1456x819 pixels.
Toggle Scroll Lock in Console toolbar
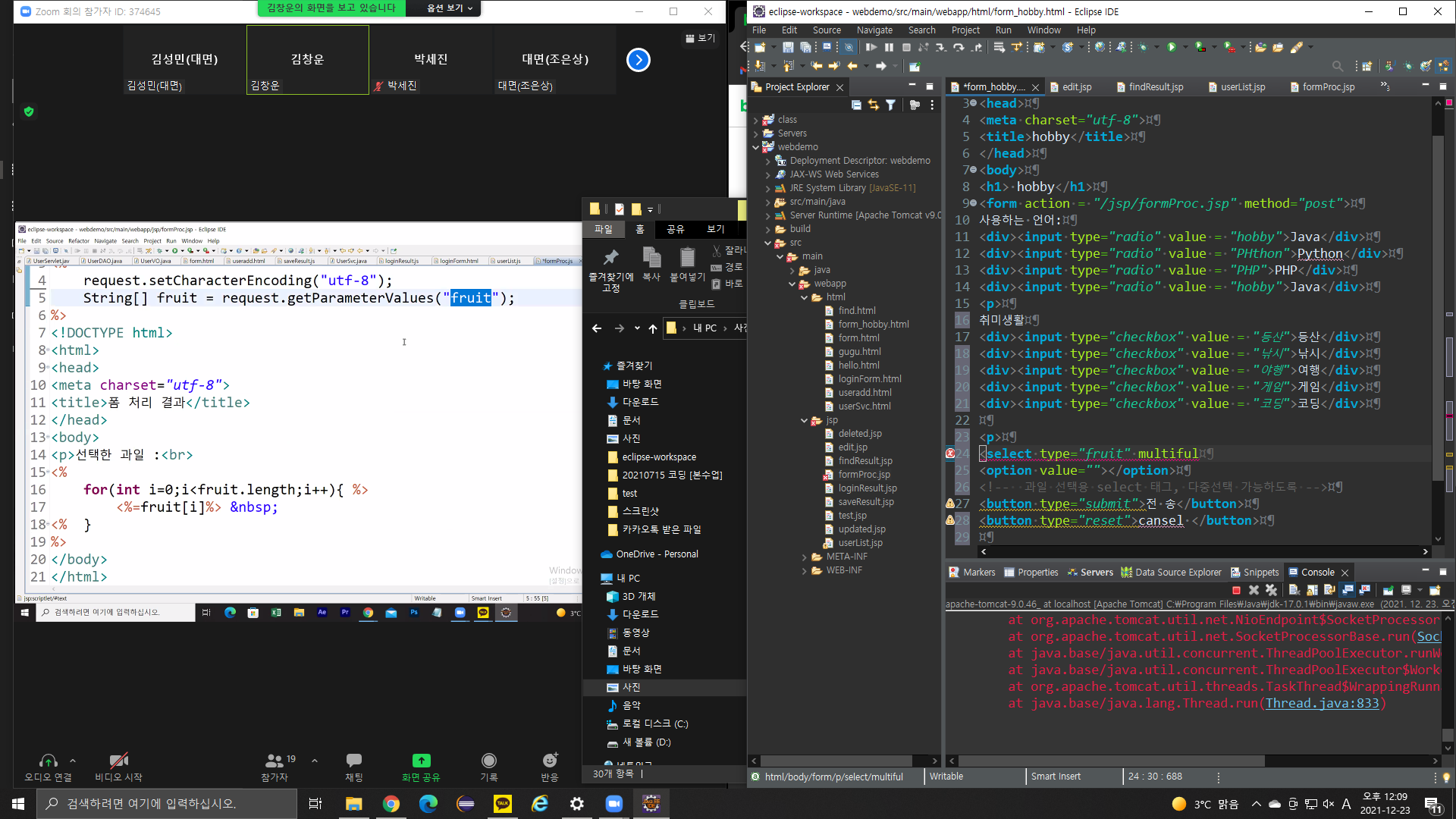[x=1311, y=591]
